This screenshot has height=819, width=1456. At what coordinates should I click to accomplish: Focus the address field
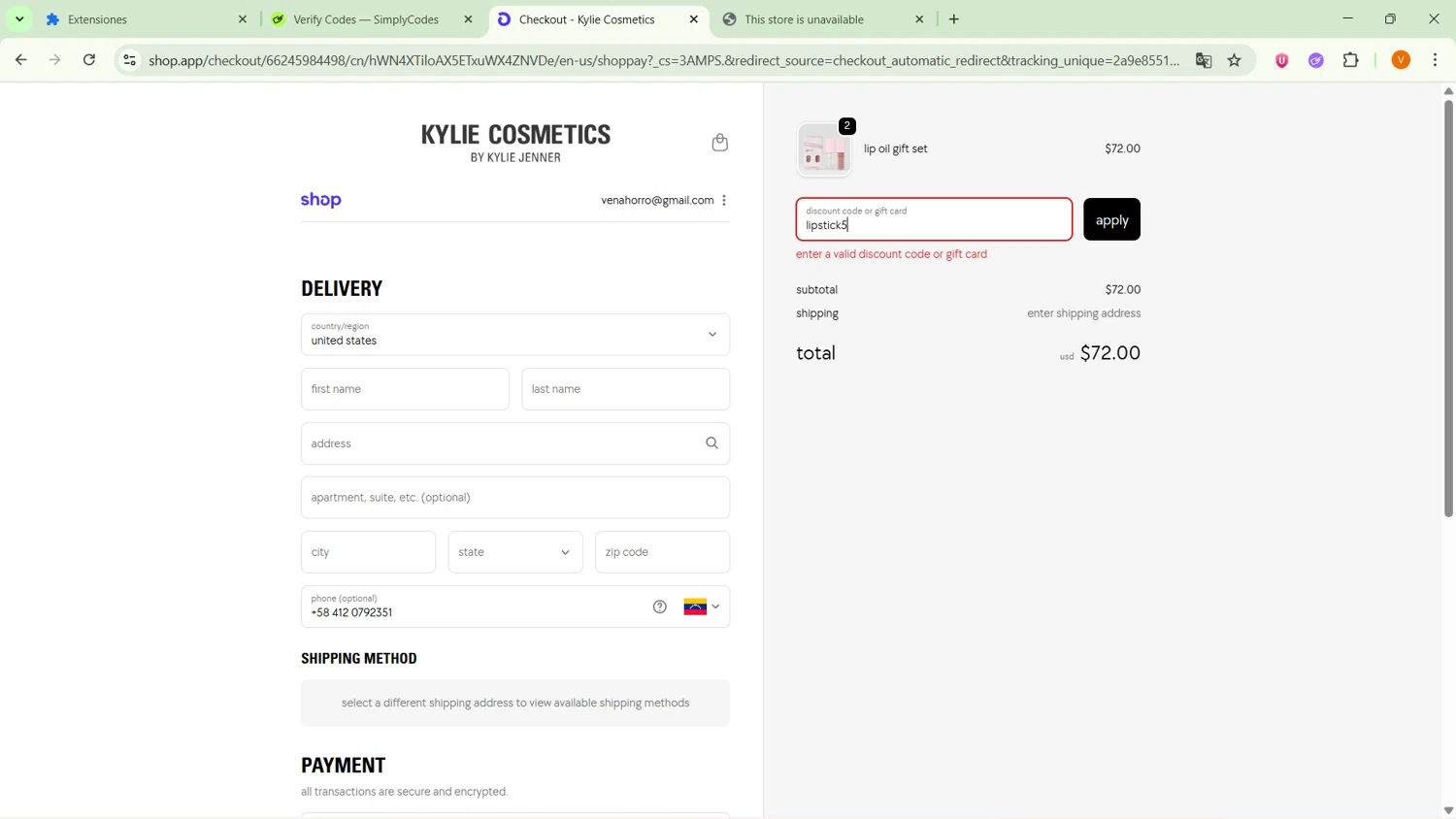click(515, 443)
